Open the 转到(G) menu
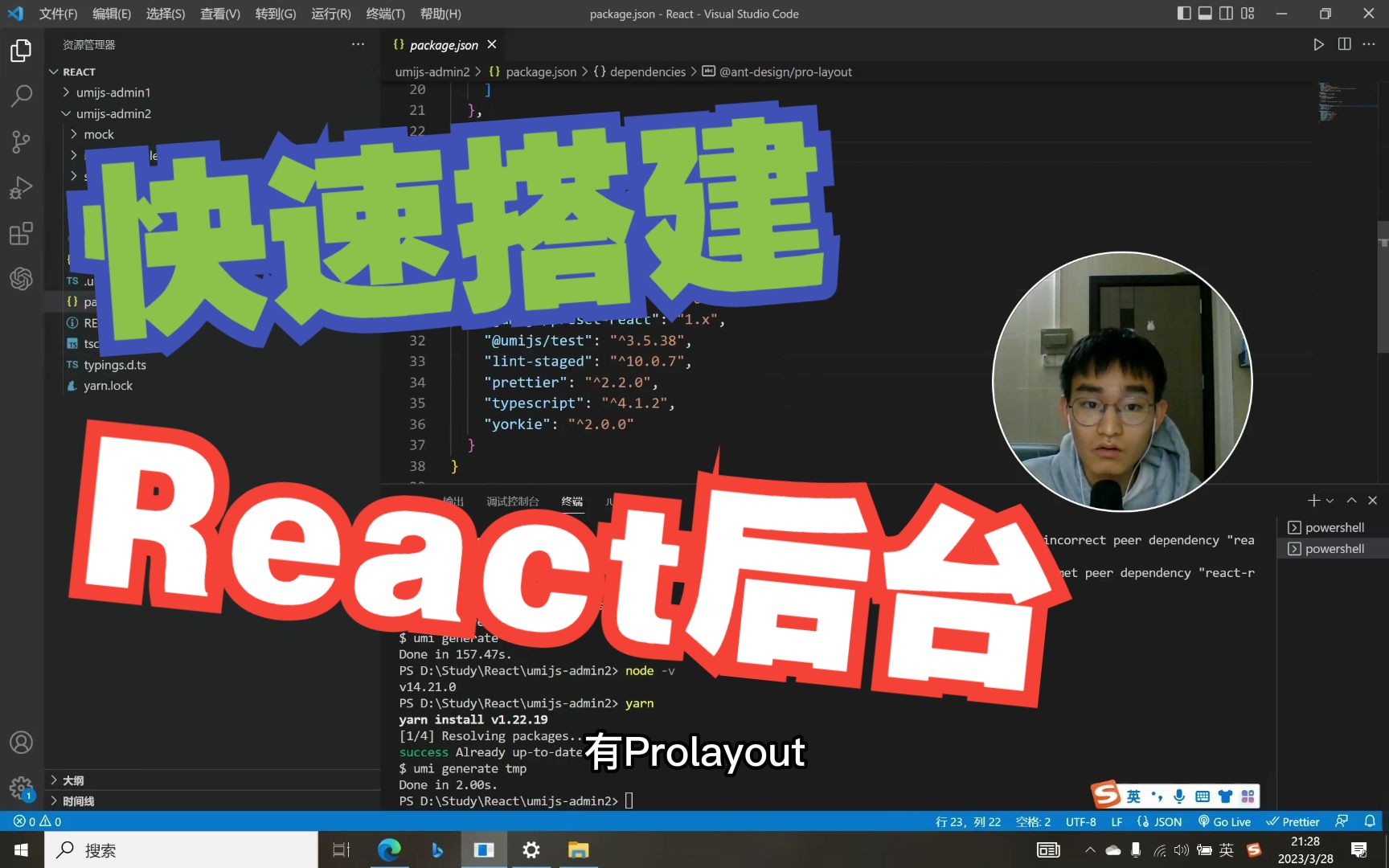Viewport: 1389px width, 868px height. (276, 14)
